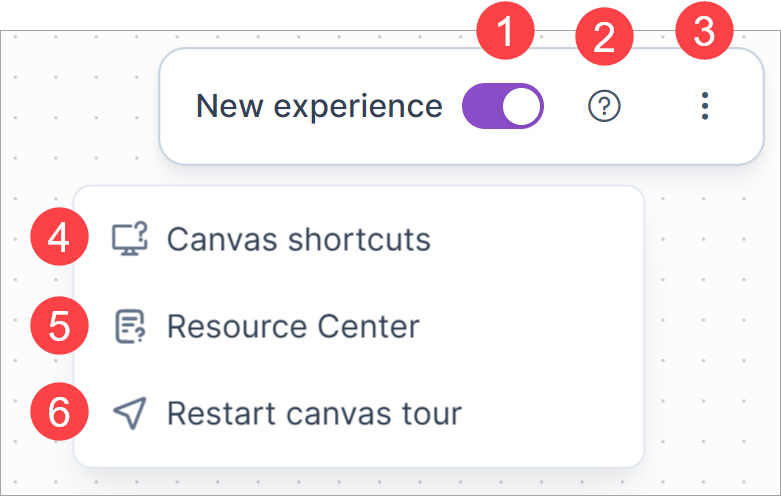Image resolution: width=781 pixels, height=496 pixels.
Task: Click red callout badge number 2
Action: (x=604, y=37)
